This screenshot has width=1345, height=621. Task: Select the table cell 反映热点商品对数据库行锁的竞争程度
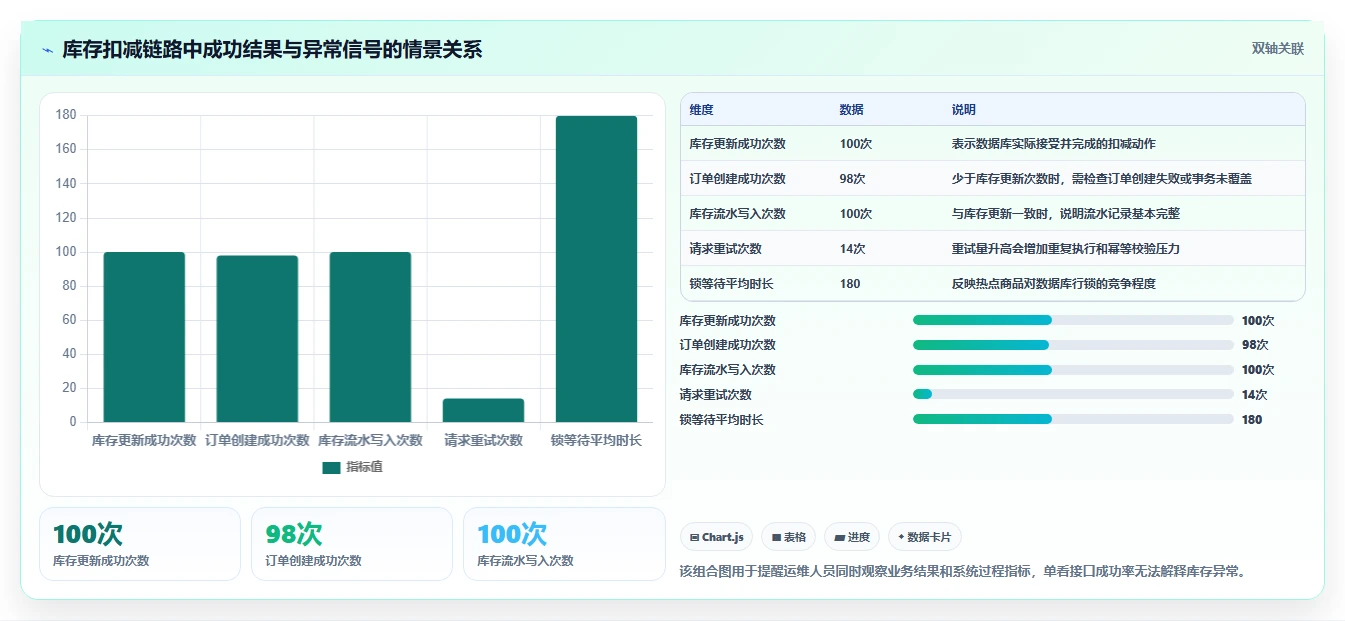pos(1054,284)
